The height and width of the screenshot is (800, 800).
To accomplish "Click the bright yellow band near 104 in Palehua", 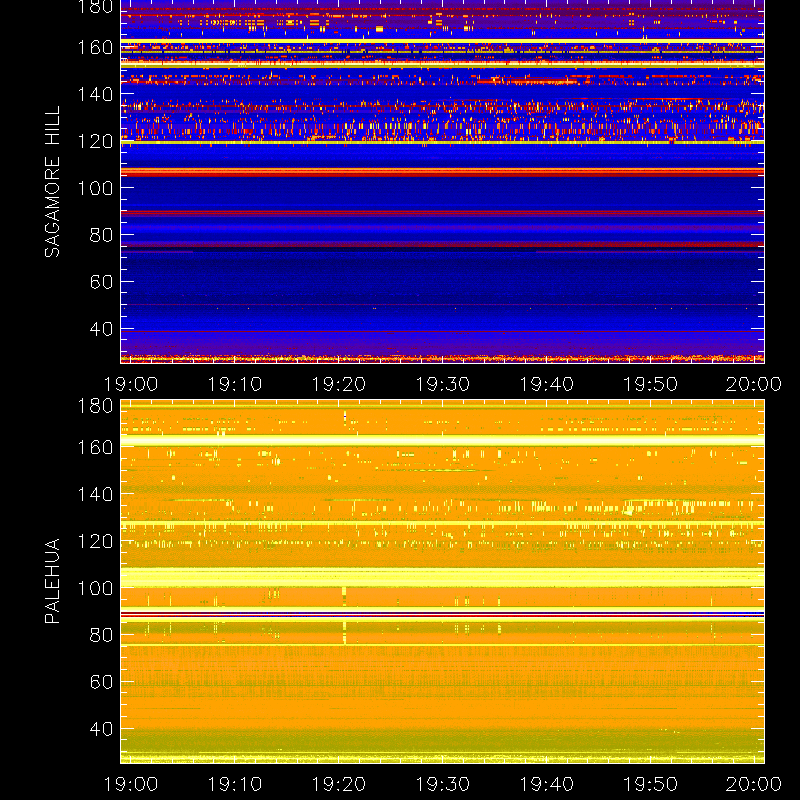I will pyautogui.click(x=442, y=578).
